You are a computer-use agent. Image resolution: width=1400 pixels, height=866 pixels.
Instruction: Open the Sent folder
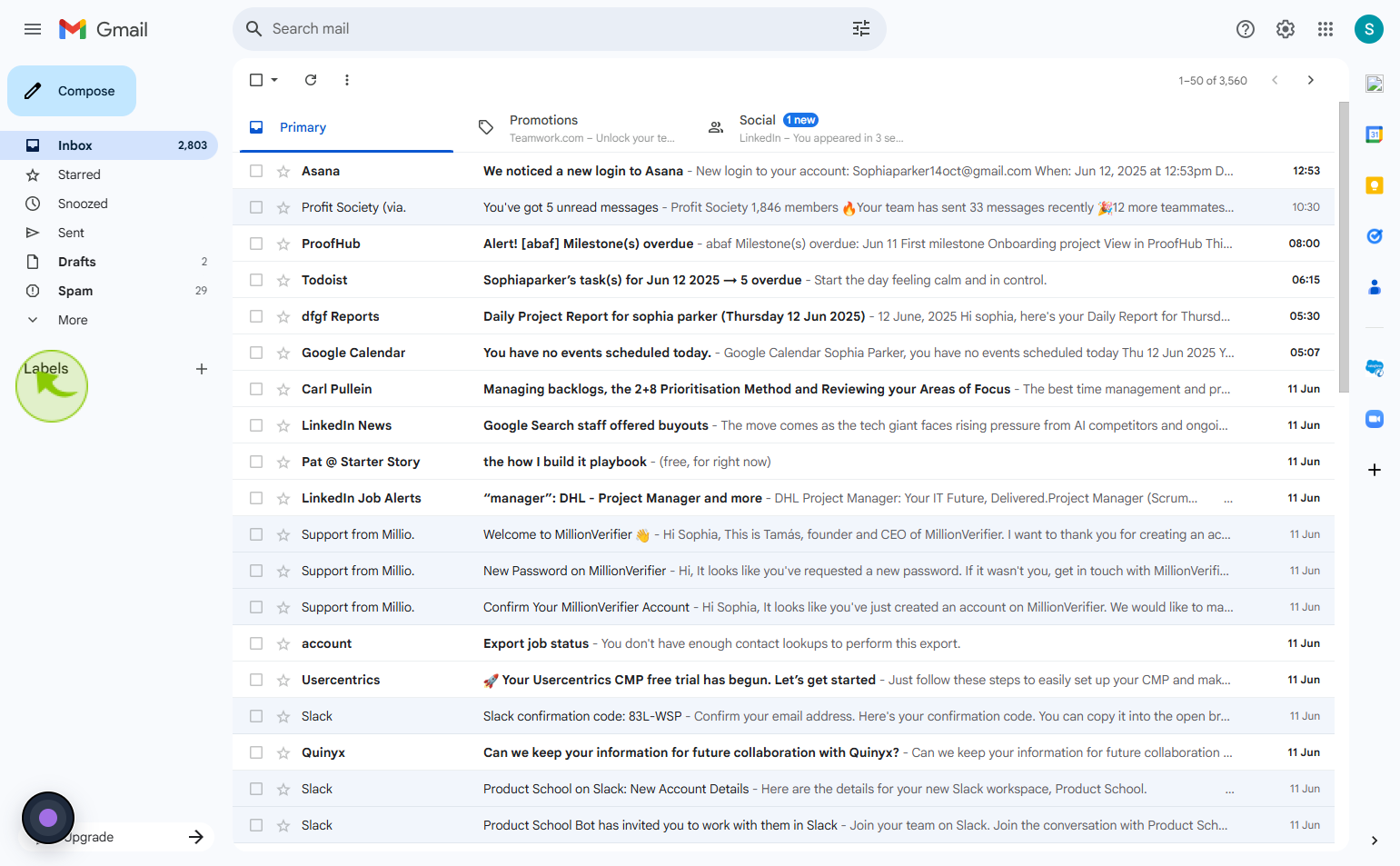point(109,233)
